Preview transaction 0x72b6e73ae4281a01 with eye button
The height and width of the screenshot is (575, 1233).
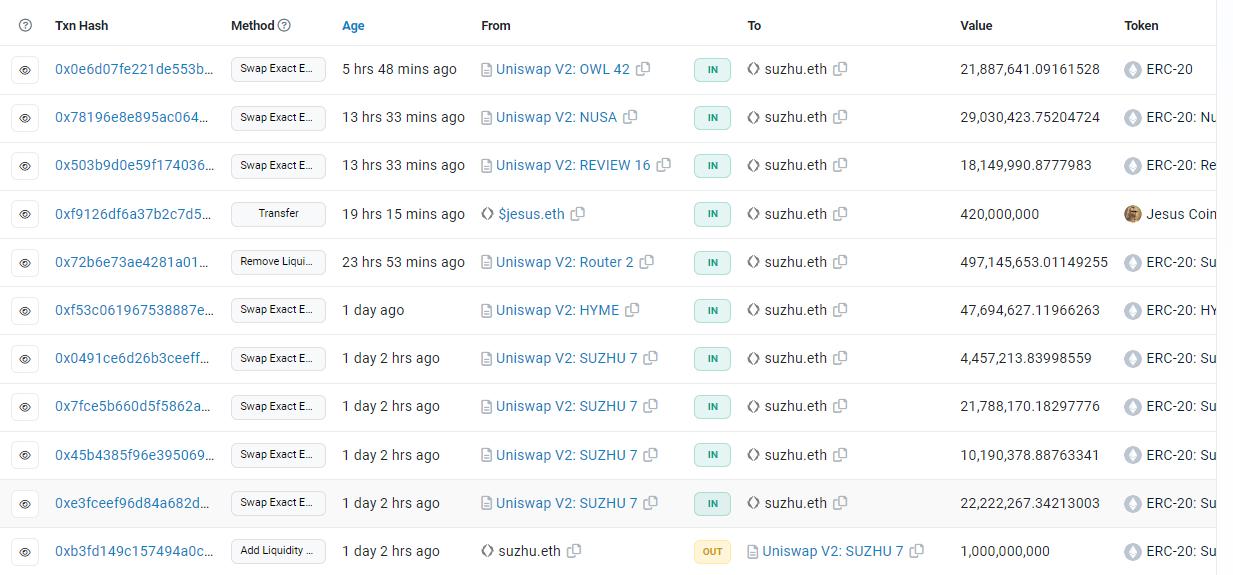click(25, 262)
